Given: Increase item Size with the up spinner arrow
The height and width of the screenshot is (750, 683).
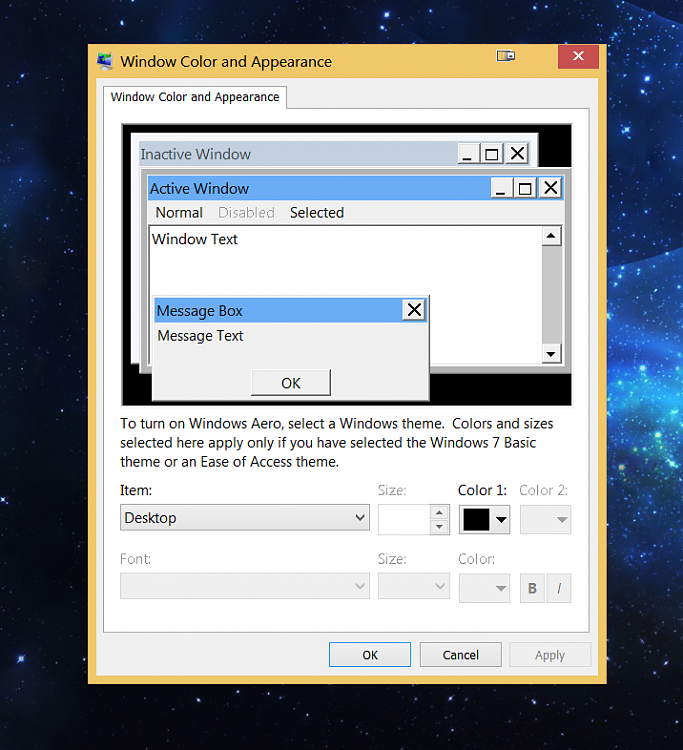Looking at the screenshot, I should pyautogui.click(x=439, y=512).
